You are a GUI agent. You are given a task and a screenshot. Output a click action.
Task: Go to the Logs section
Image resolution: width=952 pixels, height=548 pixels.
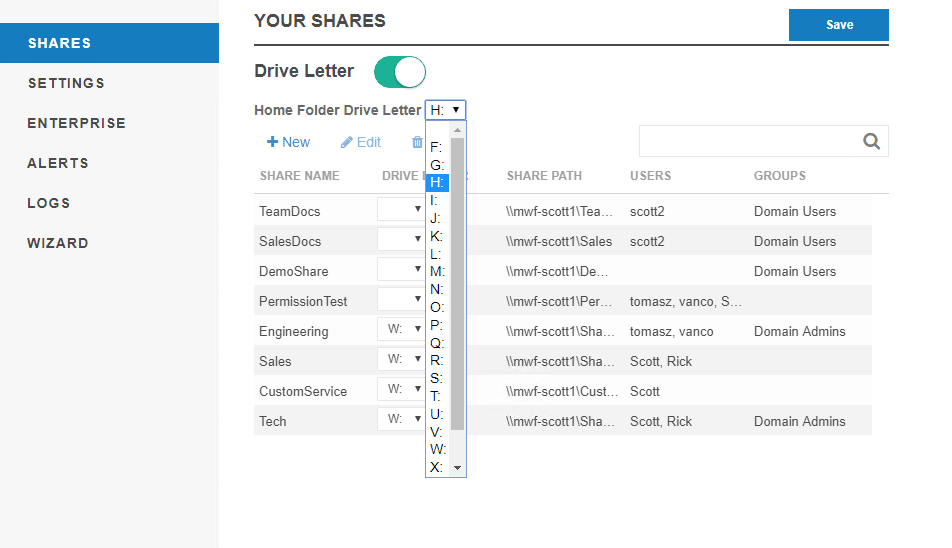pos(49,203)
